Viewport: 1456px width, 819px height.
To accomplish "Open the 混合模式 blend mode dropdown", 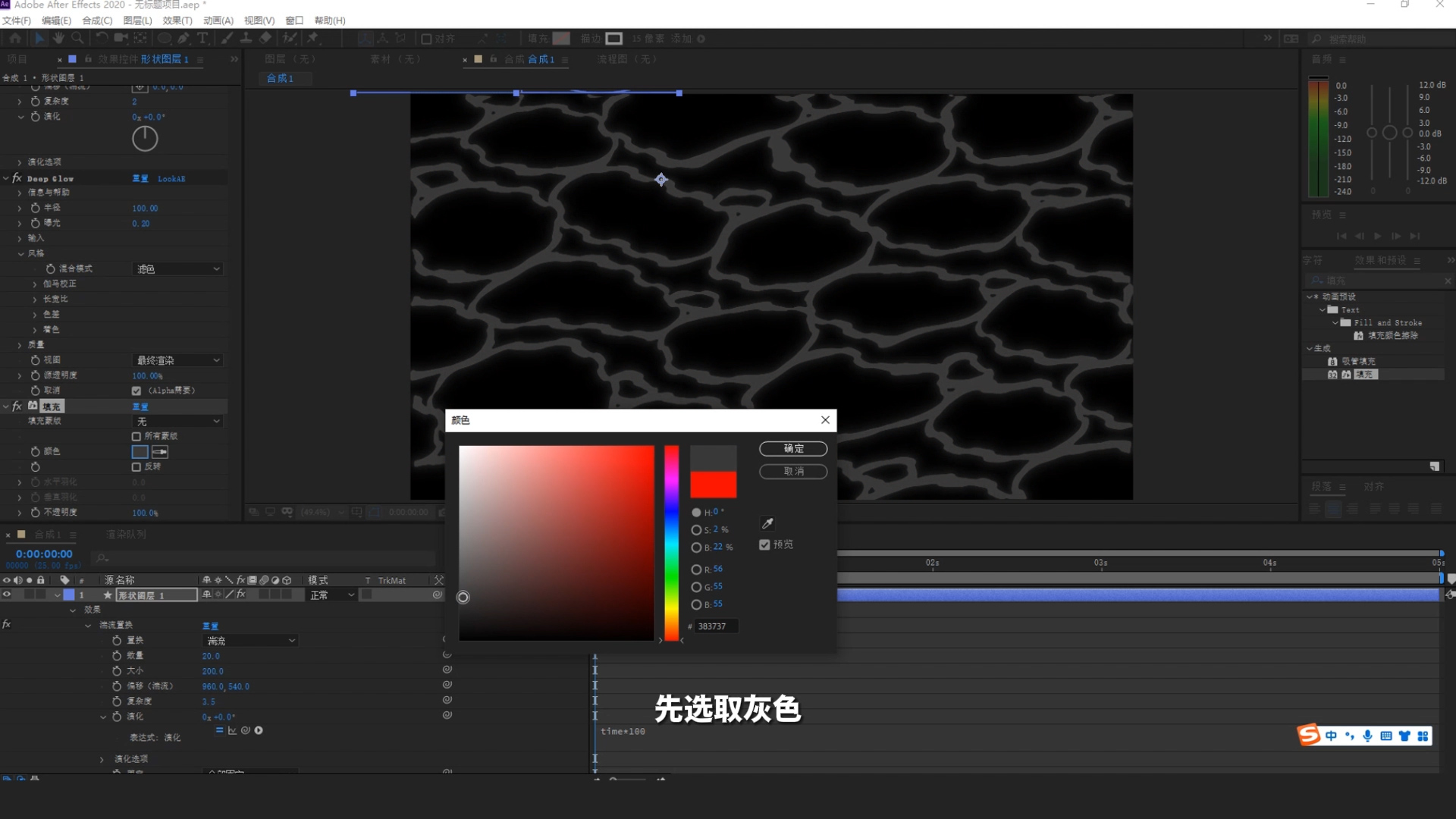I will (x=178, y=268).
